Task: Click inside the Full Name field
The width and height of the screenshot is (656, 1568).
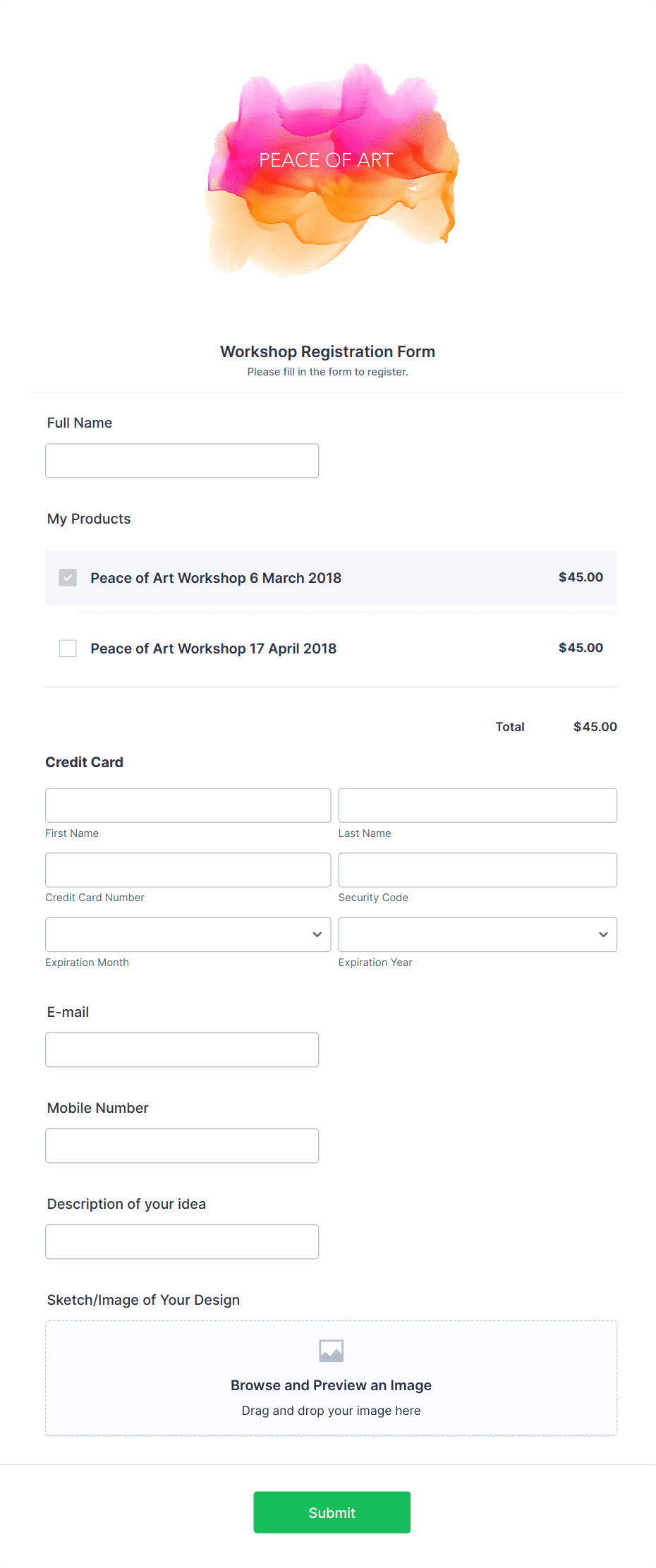Action: tap(182, 460)
